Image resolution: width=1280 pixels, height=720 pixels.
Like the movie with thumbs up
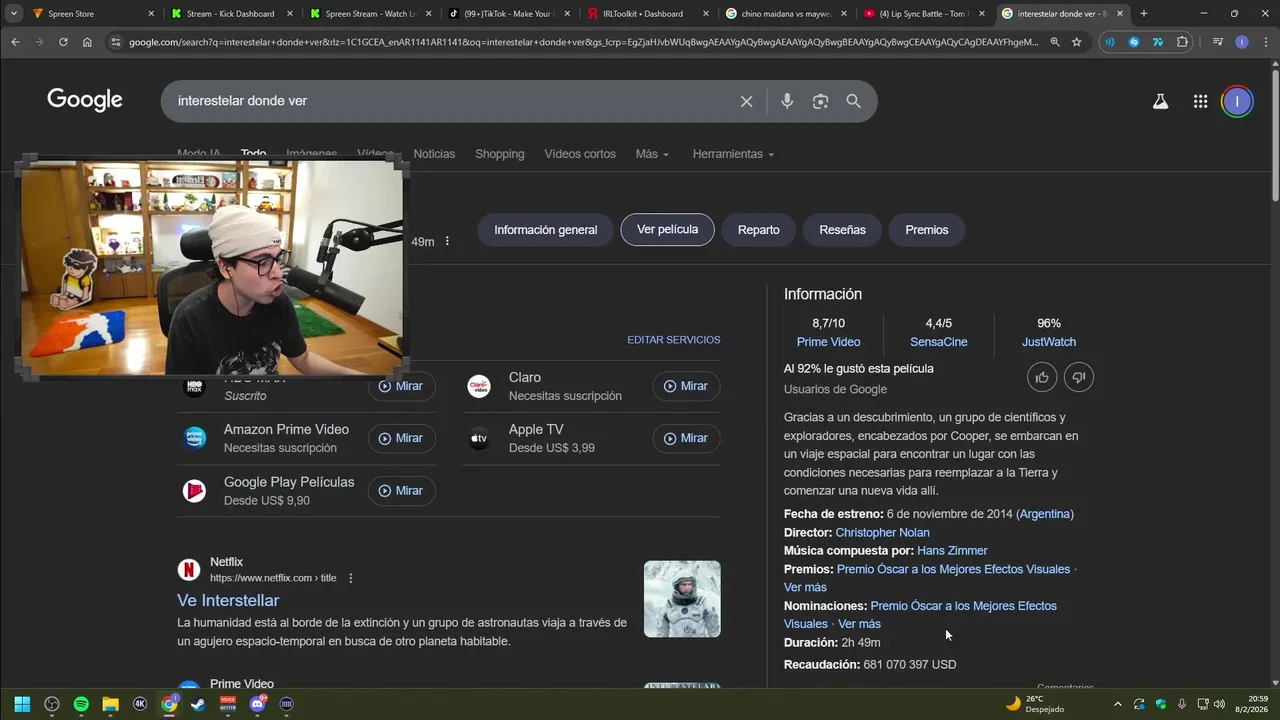(1042, 377)
